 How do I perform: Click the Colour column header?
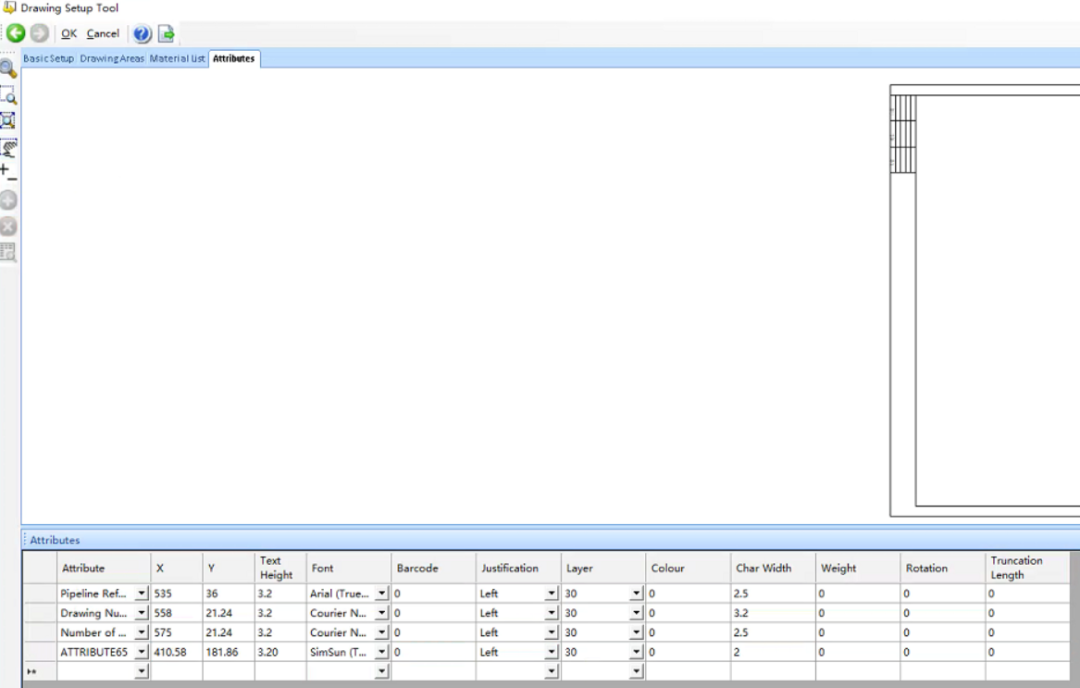[x=688, y=568]
